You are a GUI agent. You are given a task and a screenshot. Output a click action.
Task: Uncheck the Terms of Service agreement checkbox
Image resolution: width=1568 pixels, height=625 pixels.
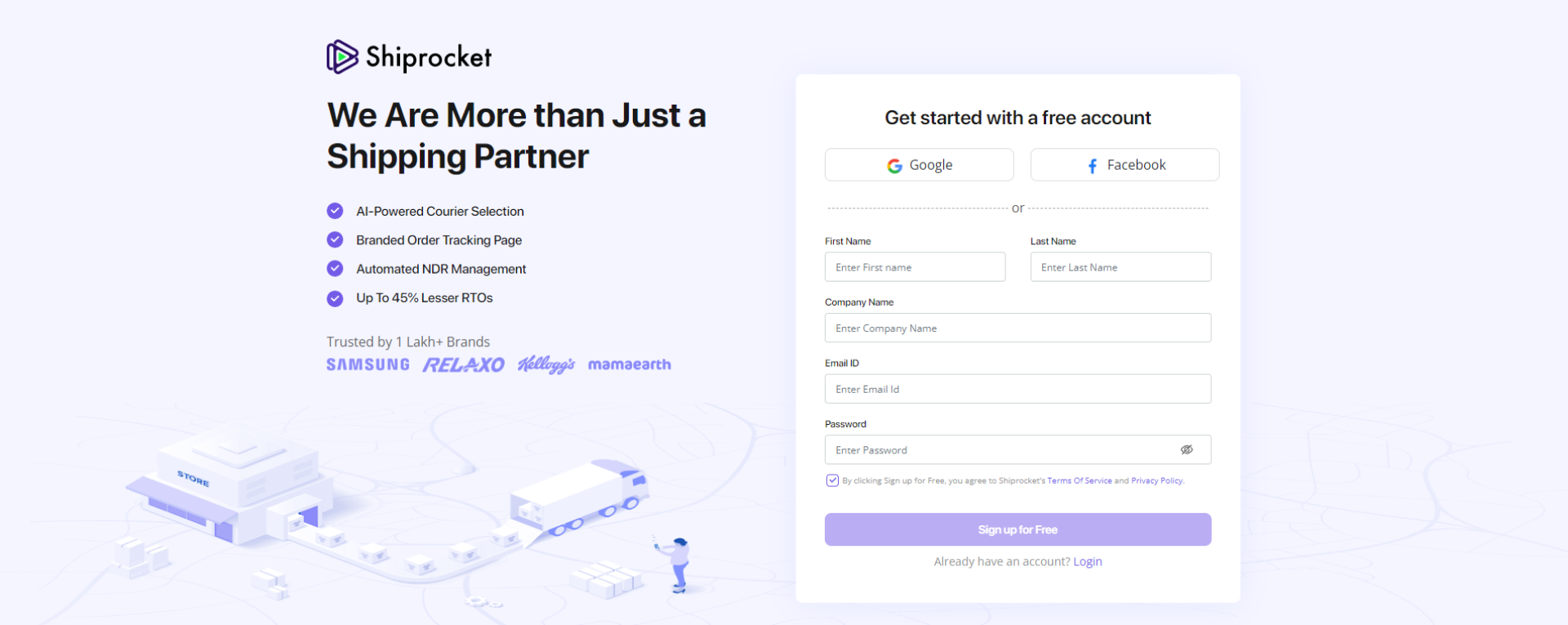click(832, 480)
